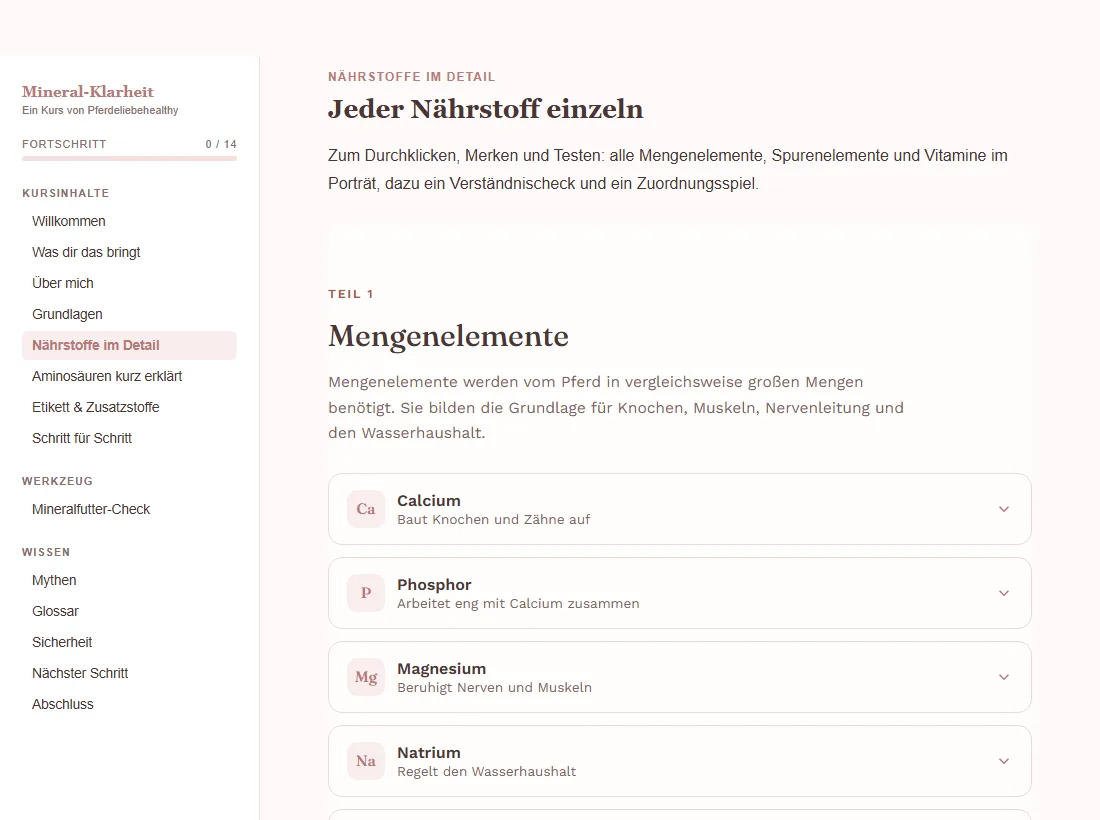Click 'Regelt den Wasserhaushalt' subtitle
The image size is (1100, 820).
487,772
